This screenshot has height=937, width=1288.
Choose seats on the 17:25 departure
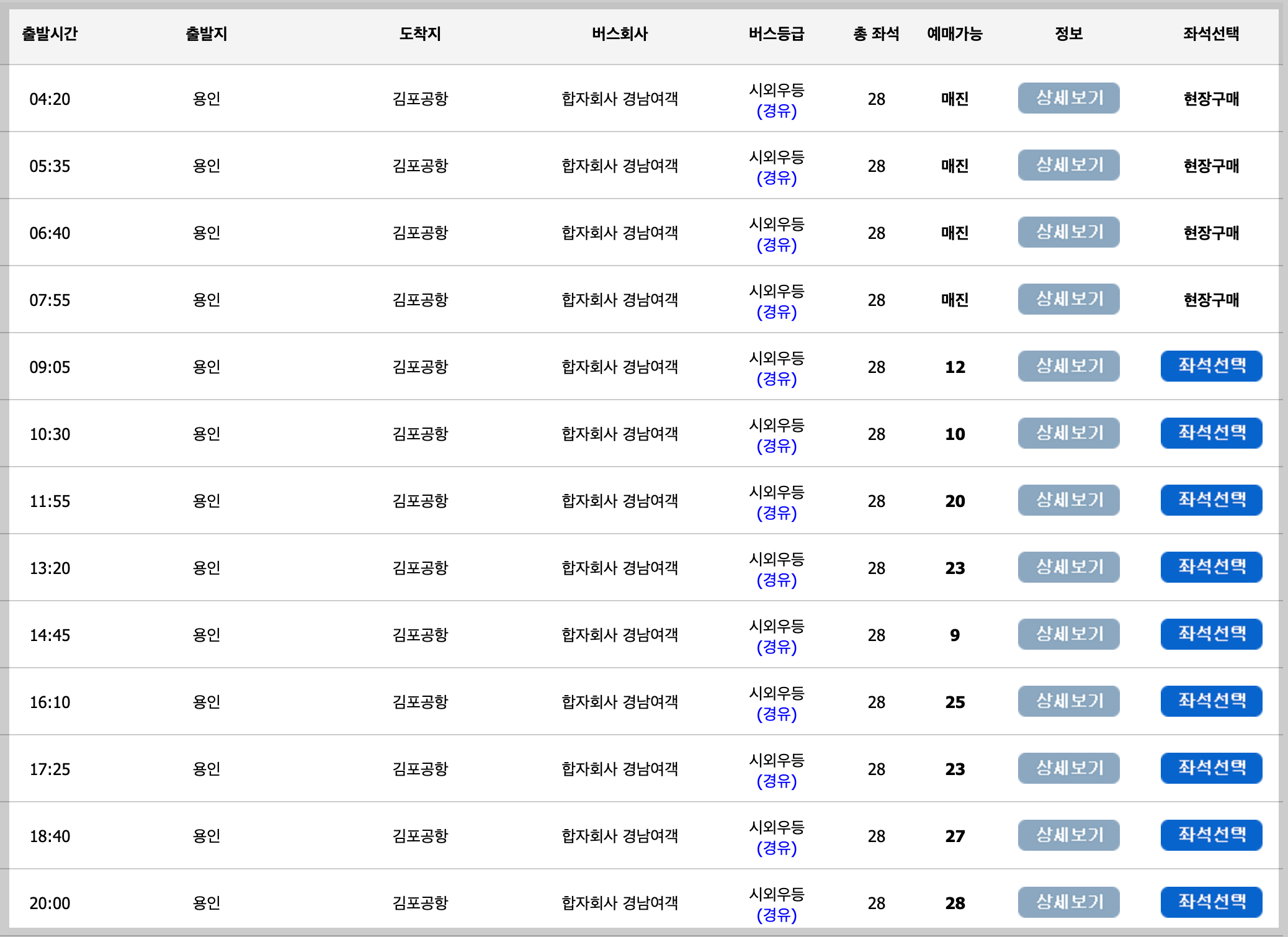[1211, 768]
